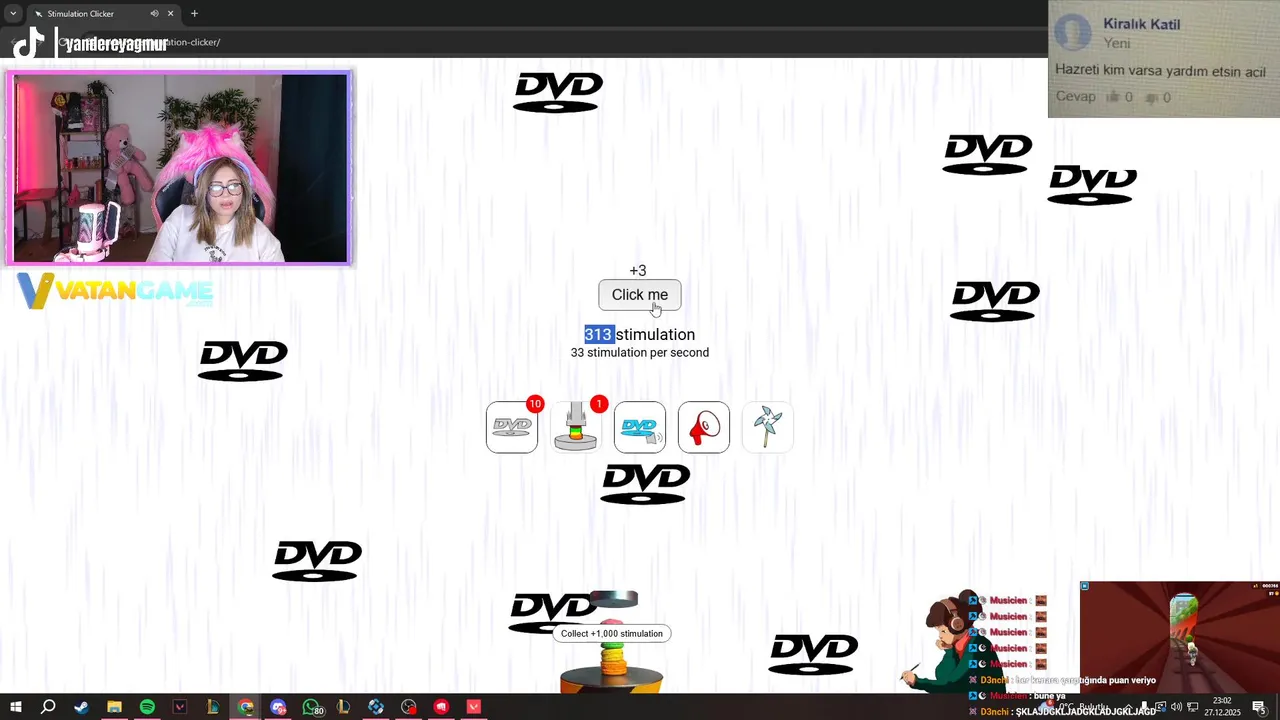Image resolution: width=1280 pixels, height=720 pixels.
Task: Buy the DVD bounce sound upgrade
Action: (640, 427)
